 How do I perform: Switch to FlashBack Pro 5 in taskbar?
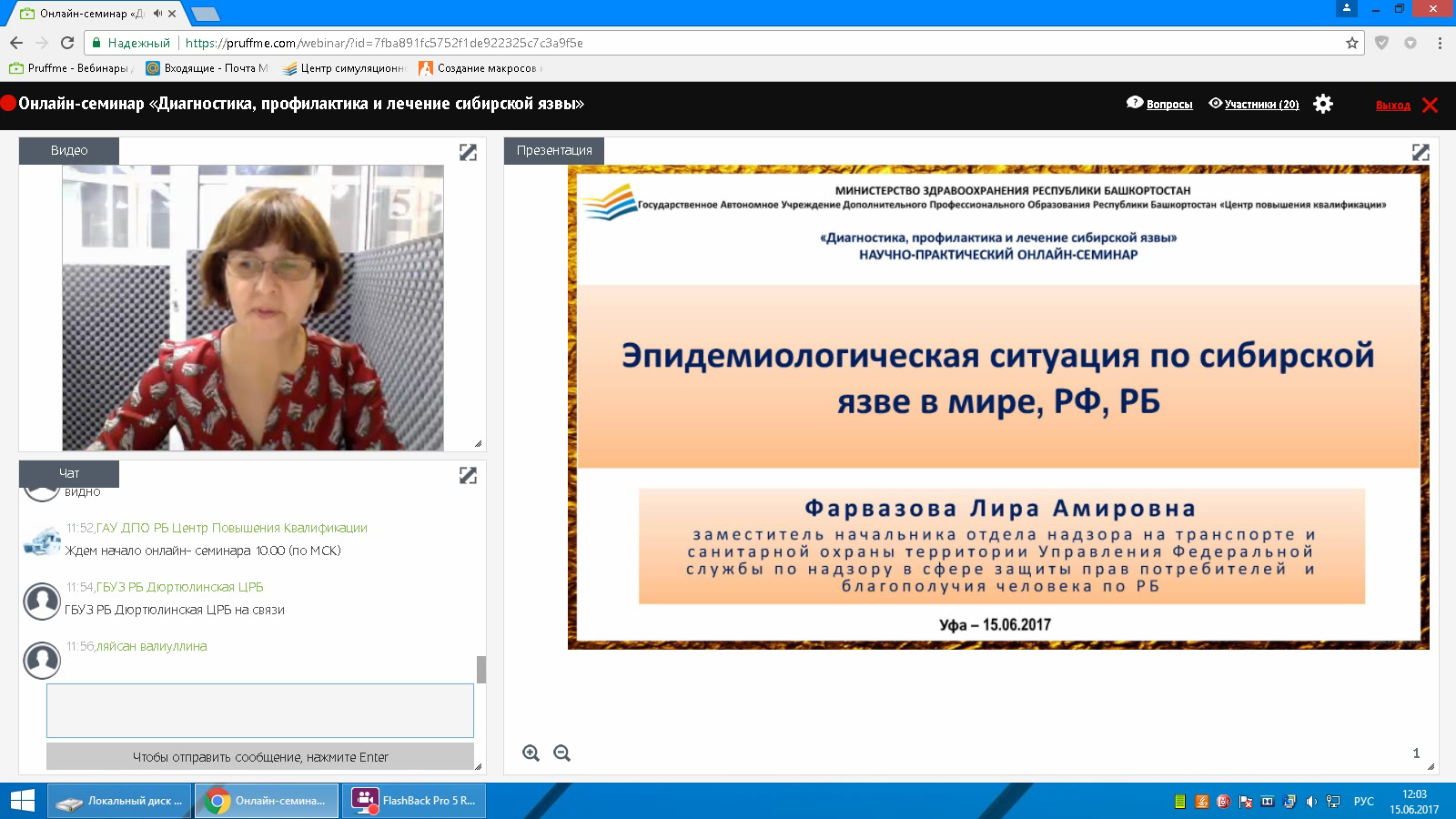point(415,801)
